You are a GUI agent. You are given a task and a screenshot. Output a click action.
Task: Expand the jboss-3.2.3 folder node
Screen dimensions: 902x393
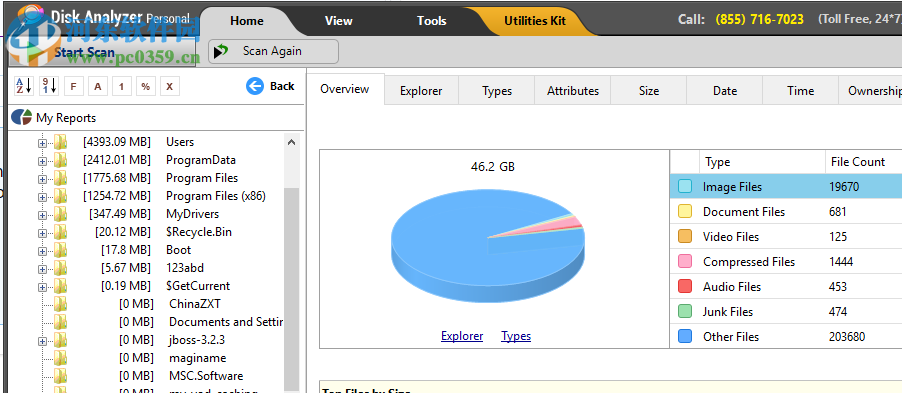tap(42, 341)
